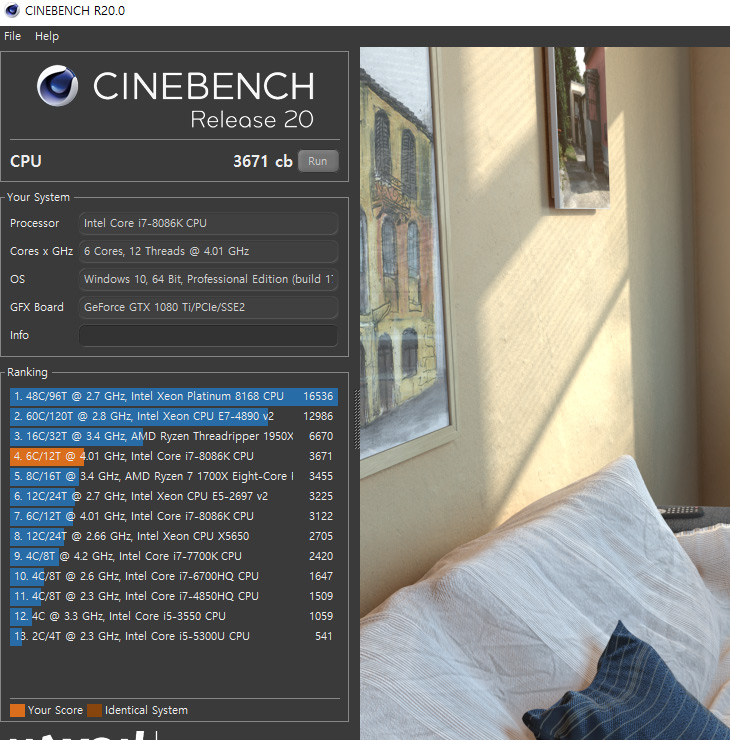The width and height of the screenshot is (730, 740).
Task: Click the panel splitter handle beside ranking
Action: [x=357, y=420]
